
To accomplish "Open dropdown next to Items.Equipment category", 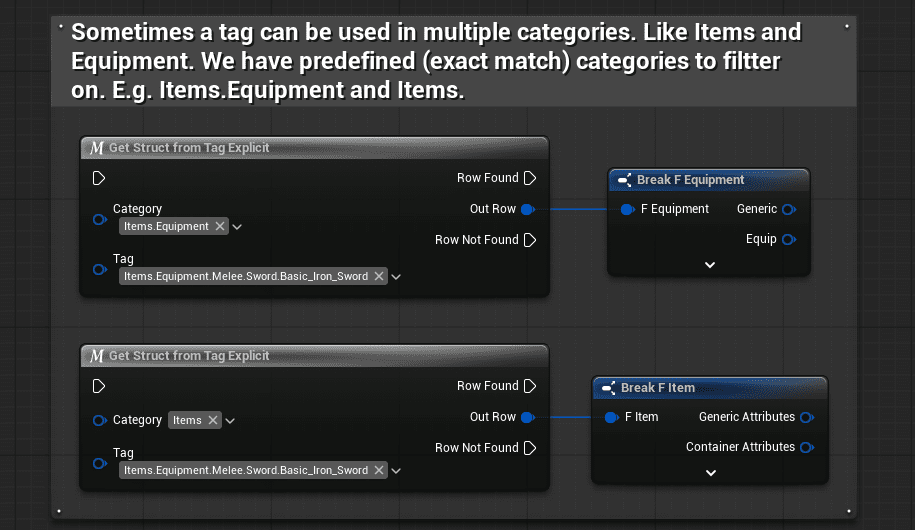I will [237, 226].
